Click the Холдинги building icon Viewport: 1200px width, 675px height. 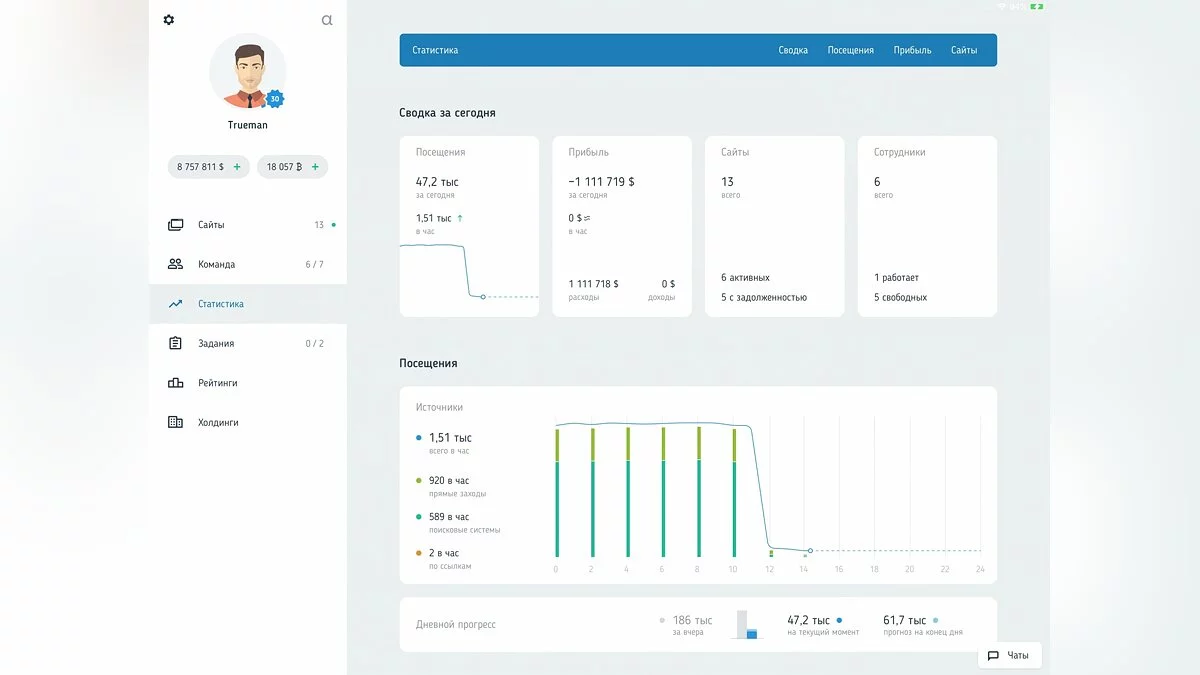click(176, 422)
